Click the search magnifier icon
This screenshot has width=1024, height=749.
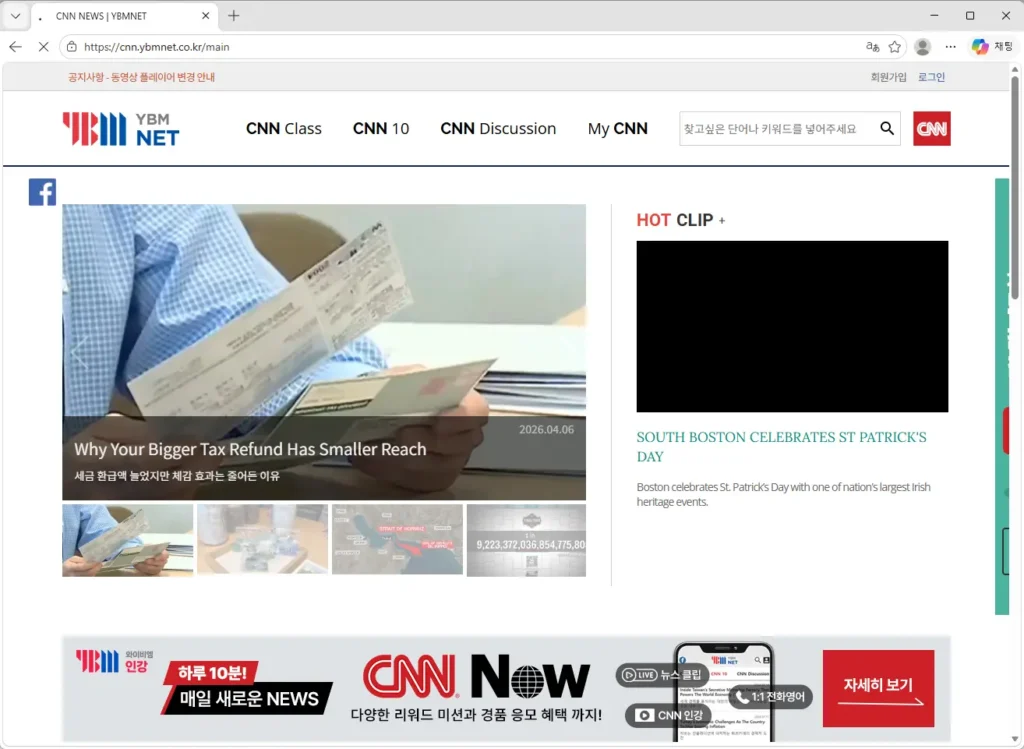(x=886, y=128)
